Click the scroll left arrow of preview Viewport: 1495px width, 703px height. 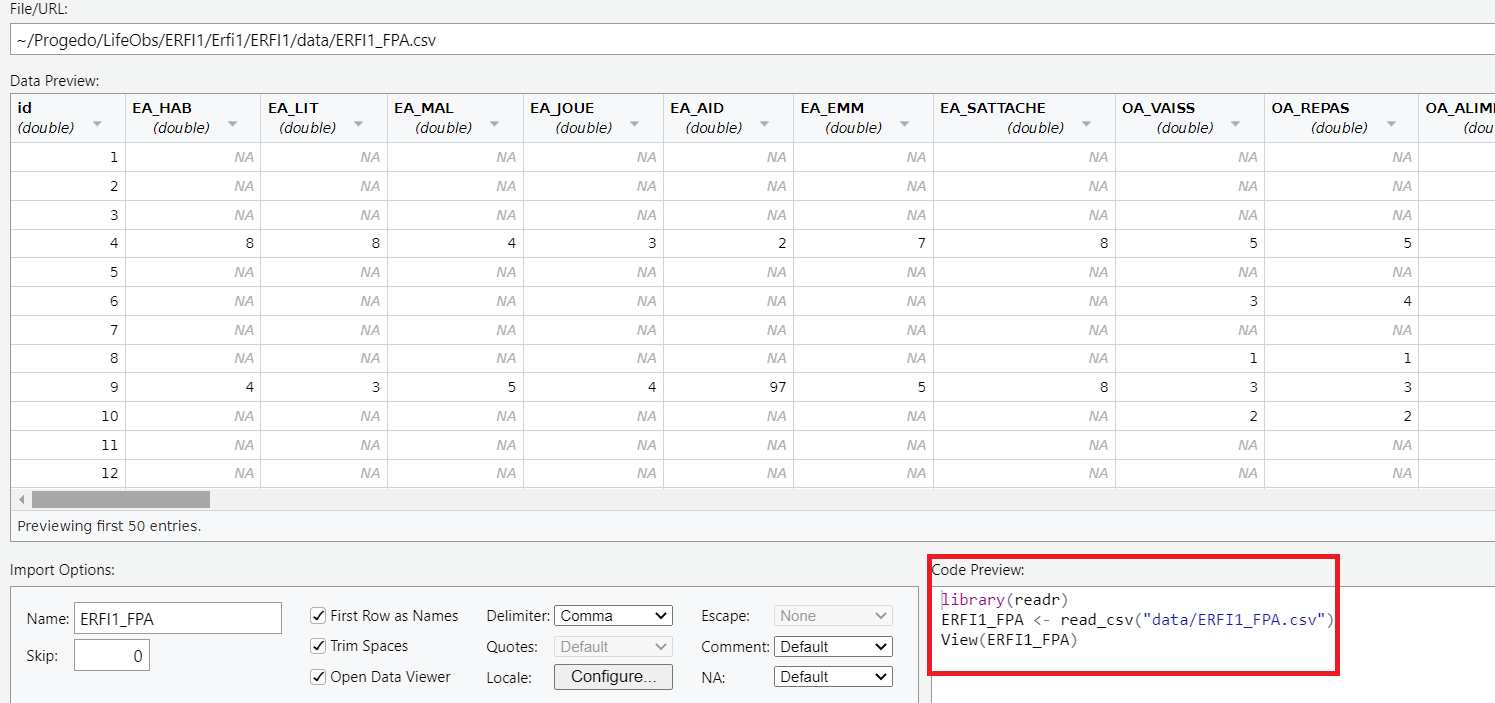[20, 499]
